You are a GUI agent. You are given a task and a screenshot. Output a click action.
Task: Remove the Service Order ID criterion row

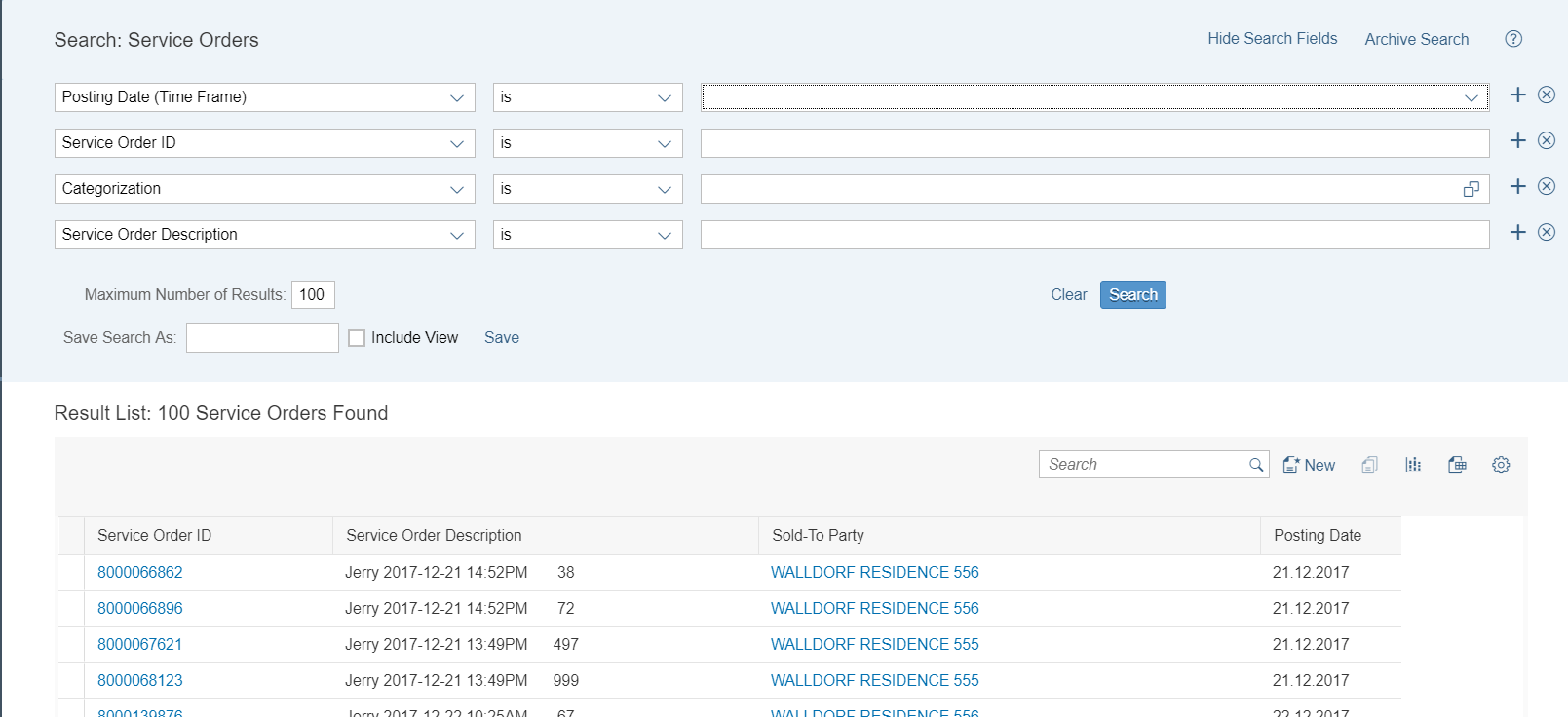point(1547,140)
